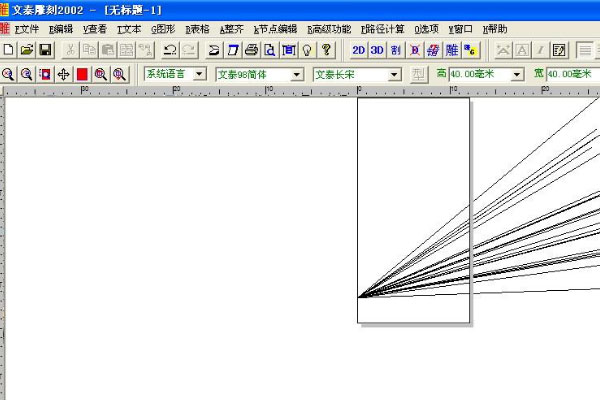
Task: Click the 割 cut tool icon
Action: (x=396, y=49)
